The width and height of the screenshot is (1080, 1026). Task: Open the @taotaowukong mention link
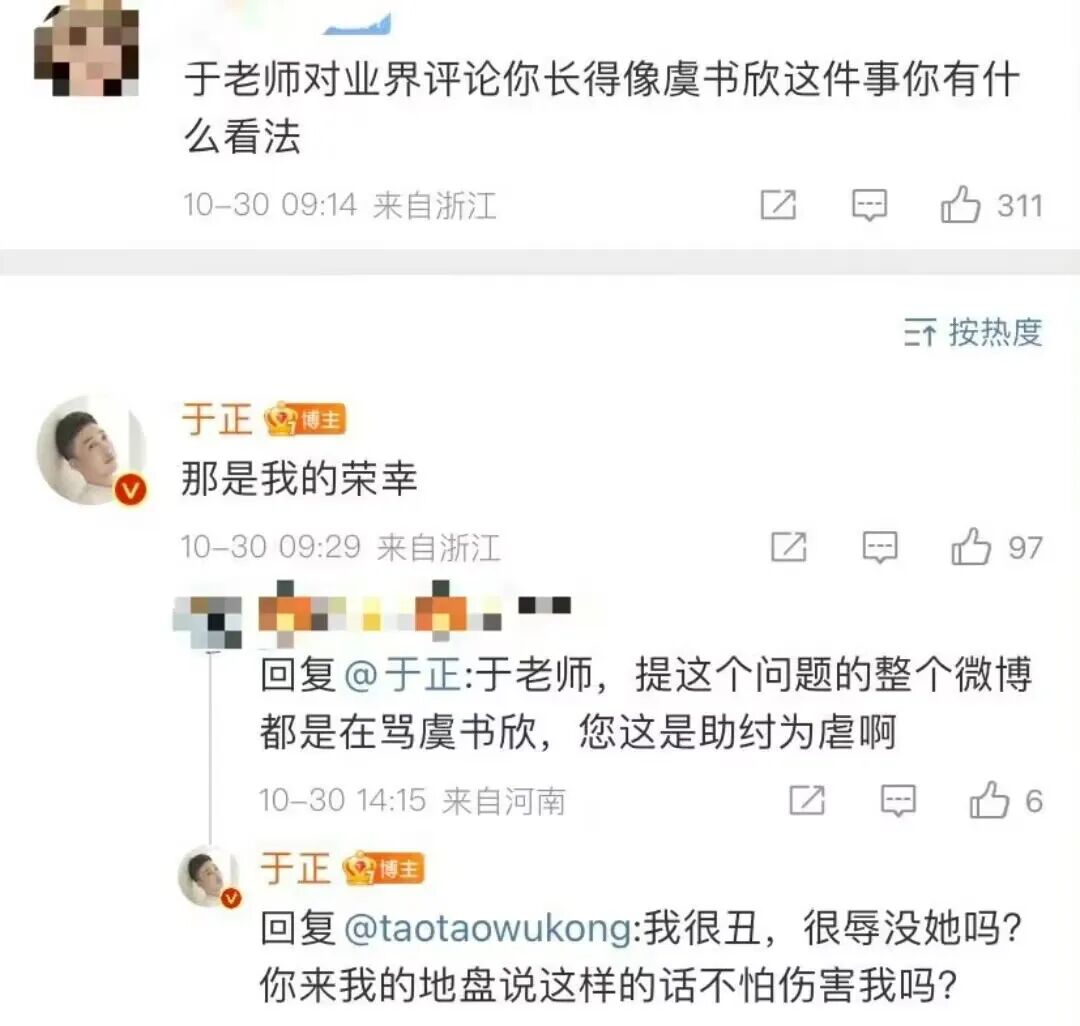[x=487, y=928]
